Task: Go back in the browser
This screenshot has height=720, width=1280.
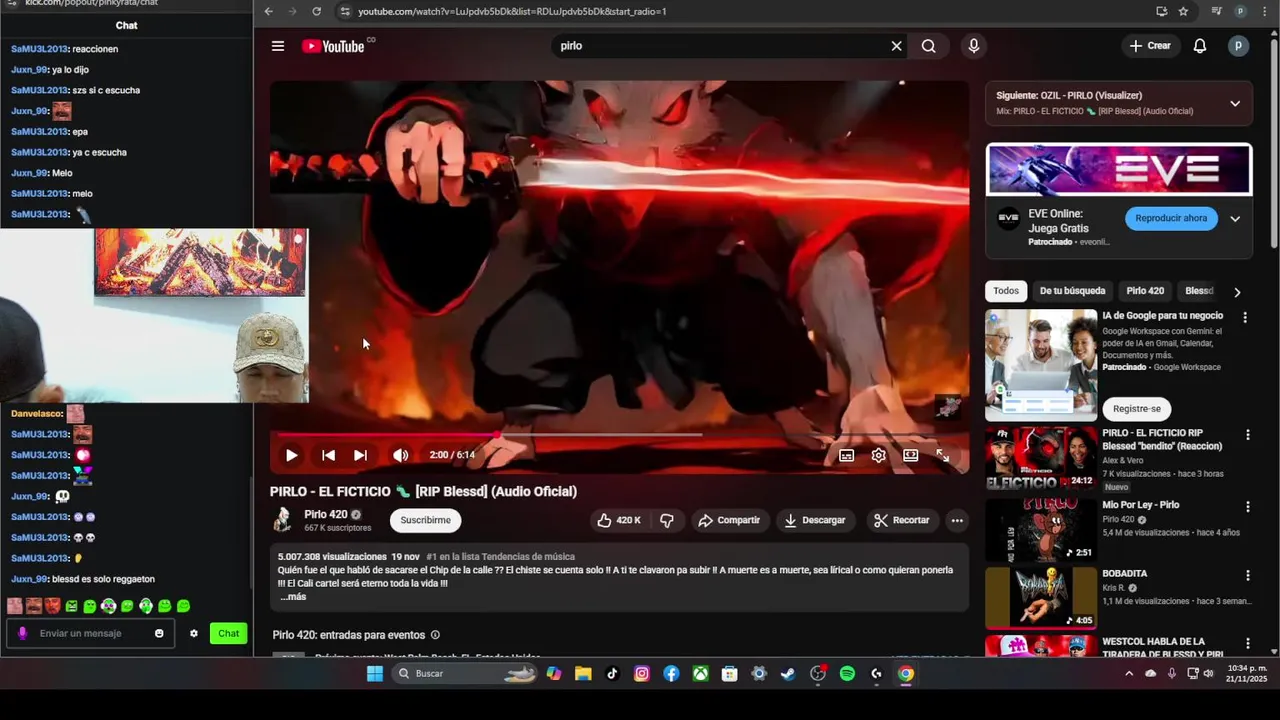Action: [x=268, y=11]
